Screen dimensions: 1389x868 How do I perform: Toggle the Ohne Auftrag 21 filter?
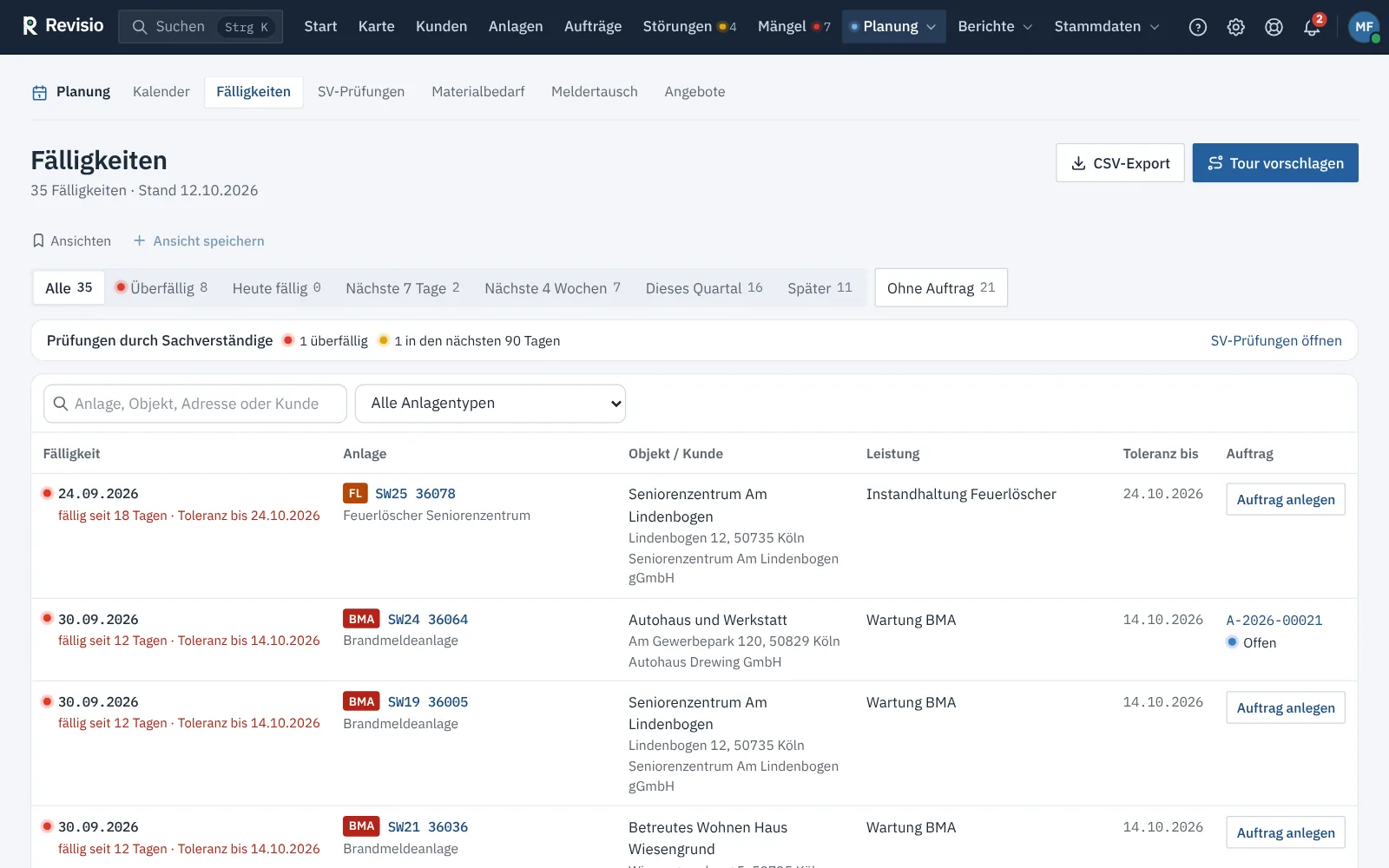[x=941, y=287]
